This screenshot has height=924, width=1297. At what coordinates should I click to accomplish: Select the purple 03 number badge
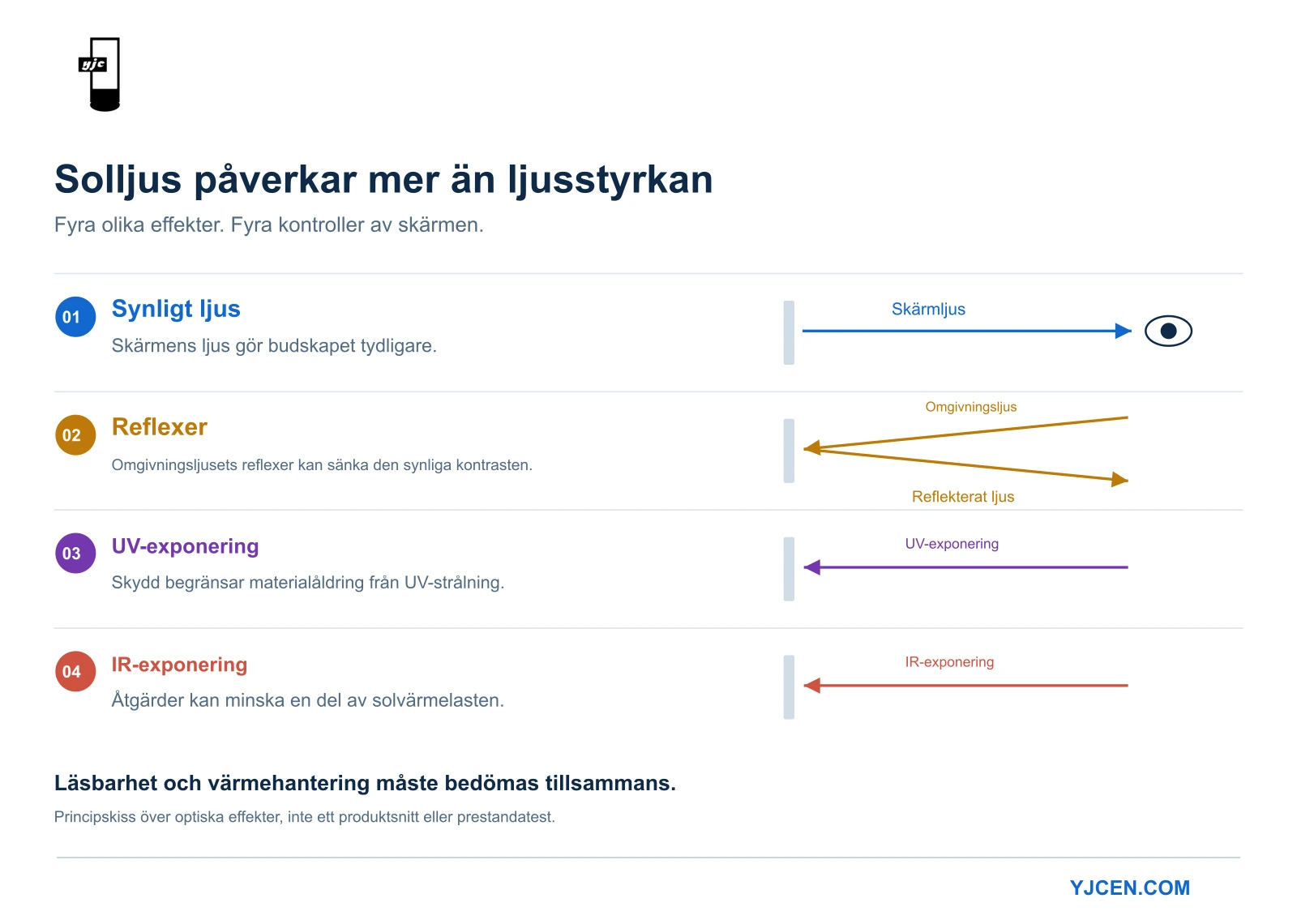tap(75, 554)
